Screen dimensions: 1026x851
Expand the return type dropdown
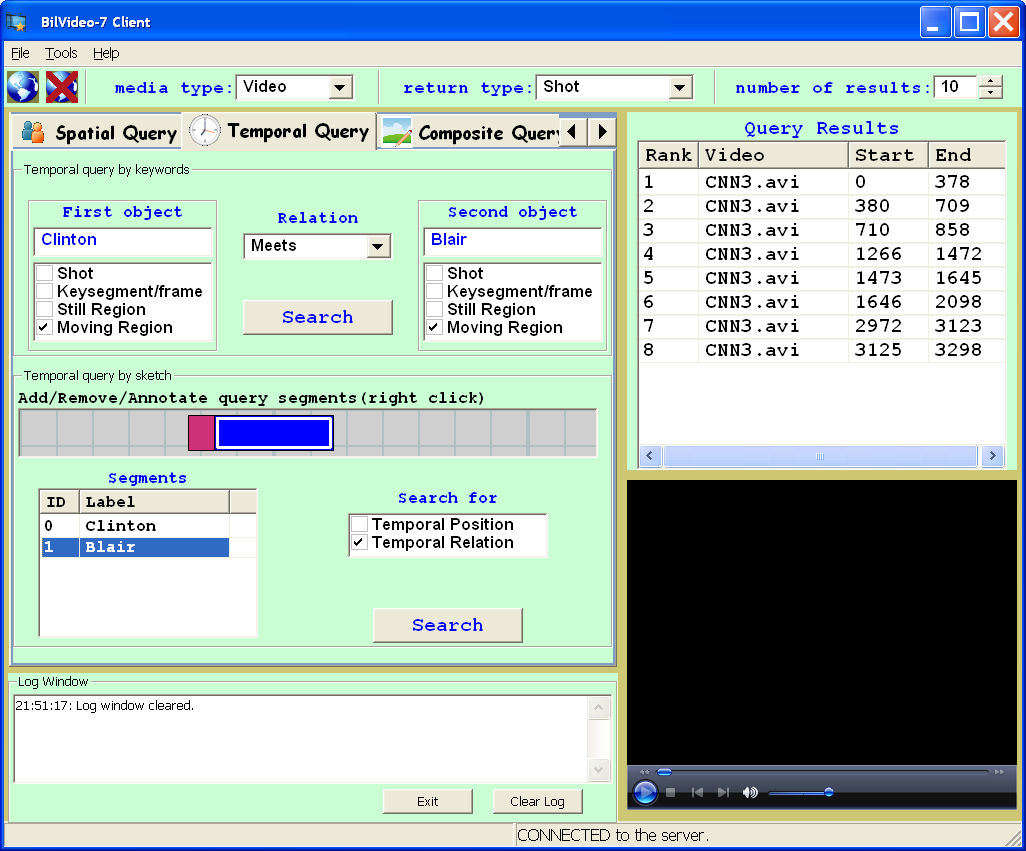coord(680,88)
